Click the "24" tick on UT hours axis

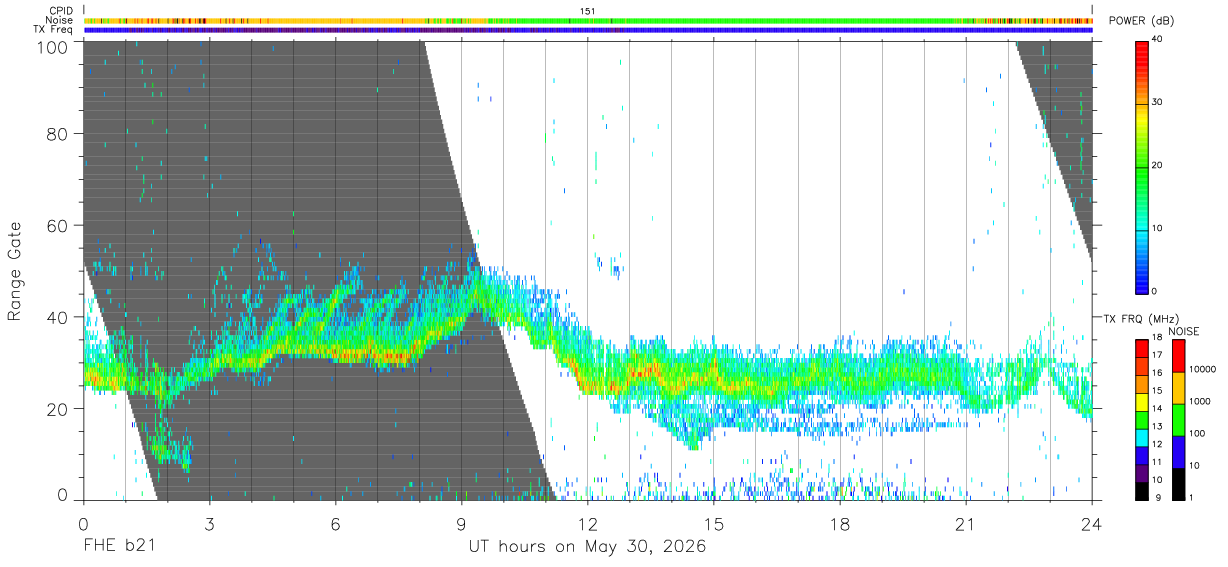click(x=1092, y=524)
